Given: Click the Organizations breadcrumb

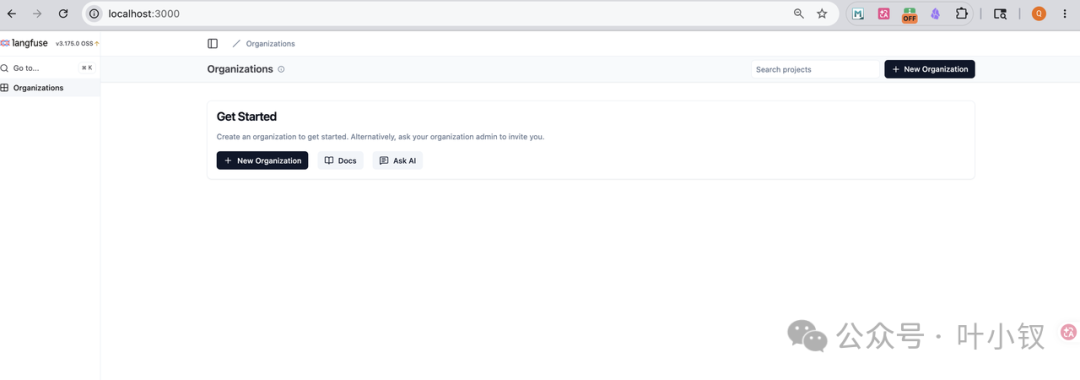Looking at the screenshot, I should 270,43.
